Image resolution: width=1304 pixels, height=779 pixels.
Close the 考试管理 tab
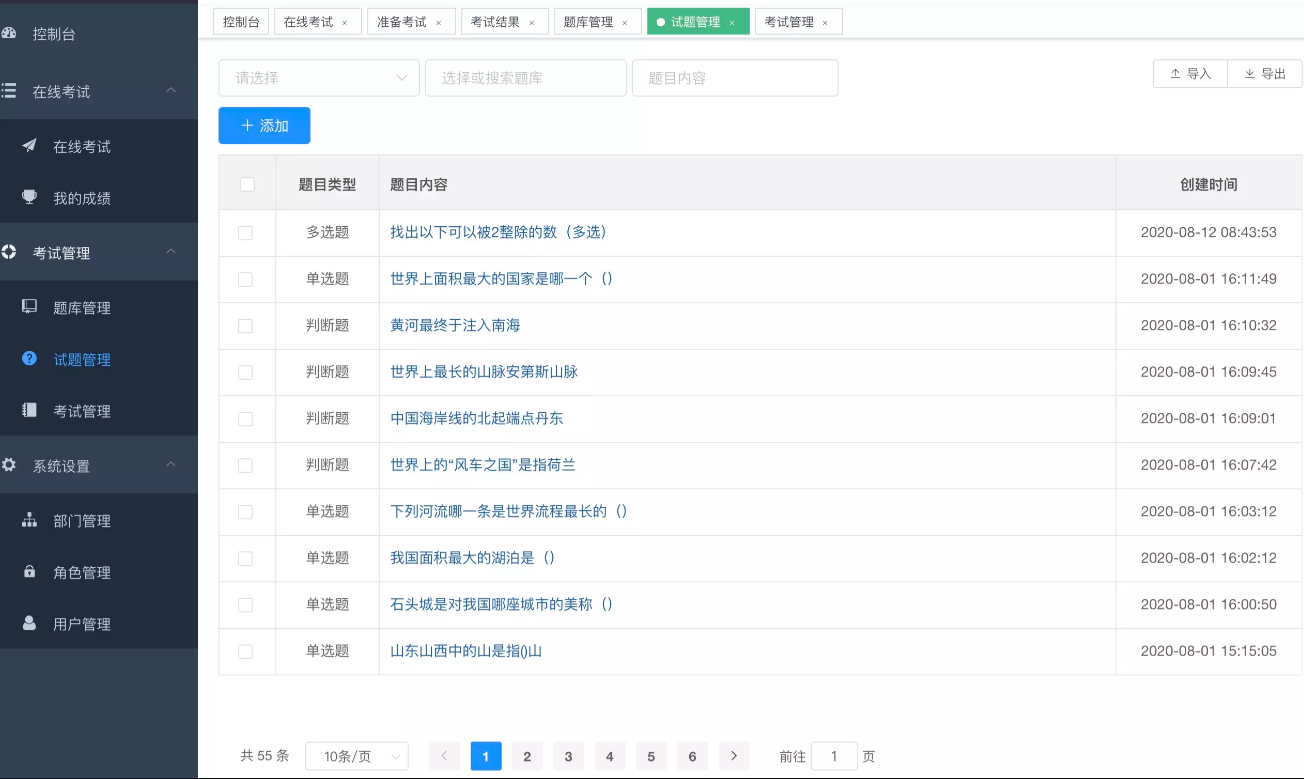point(825,22)
